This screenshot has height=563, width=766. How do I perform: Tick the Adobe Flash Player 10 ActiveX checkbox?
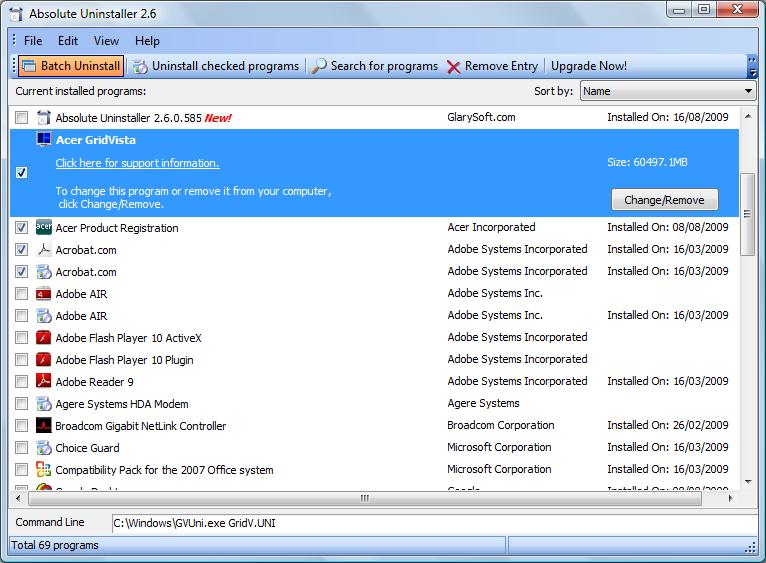[x=22, y=338]
